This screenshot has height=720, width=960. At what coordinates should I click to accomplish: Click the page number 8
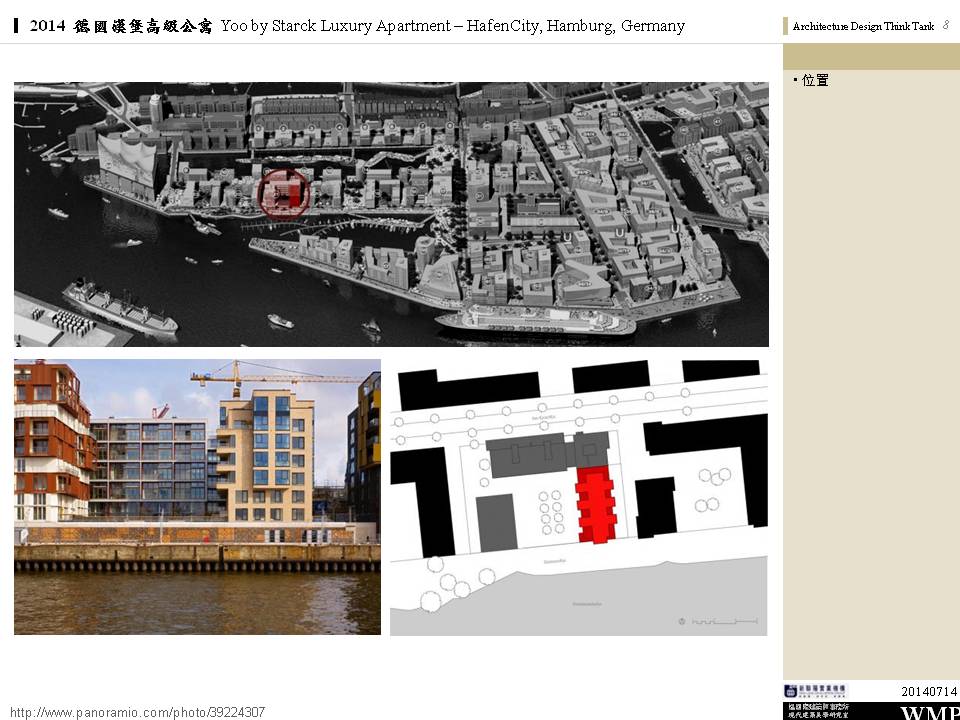pyautogui.click(x=946, y=26)
